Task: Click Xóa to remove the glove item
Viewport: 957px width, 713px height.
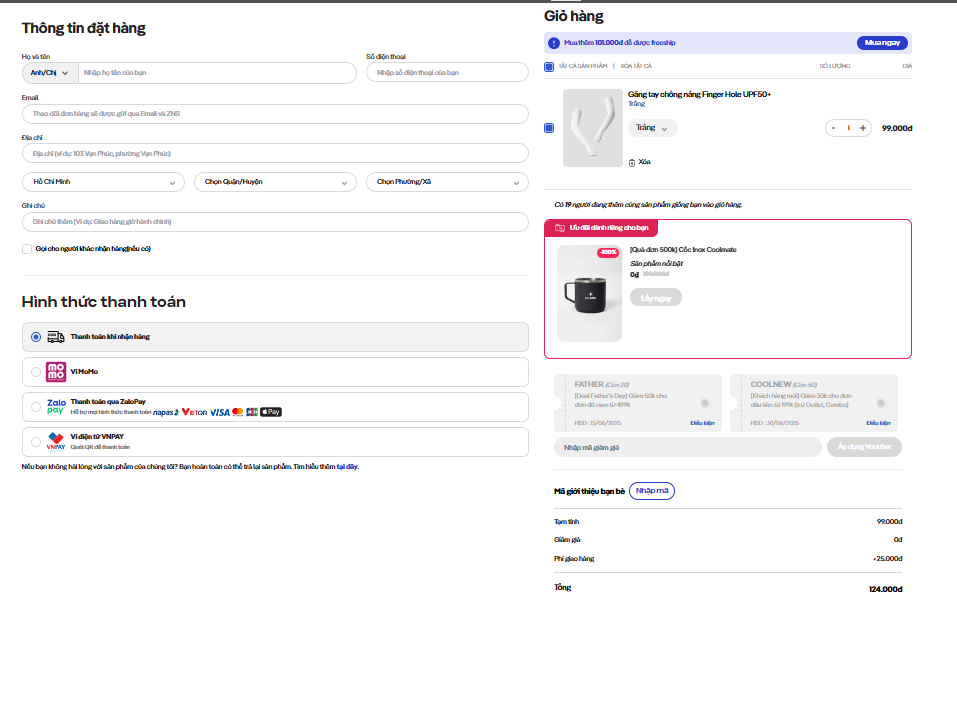Action: tap(645, 162)
